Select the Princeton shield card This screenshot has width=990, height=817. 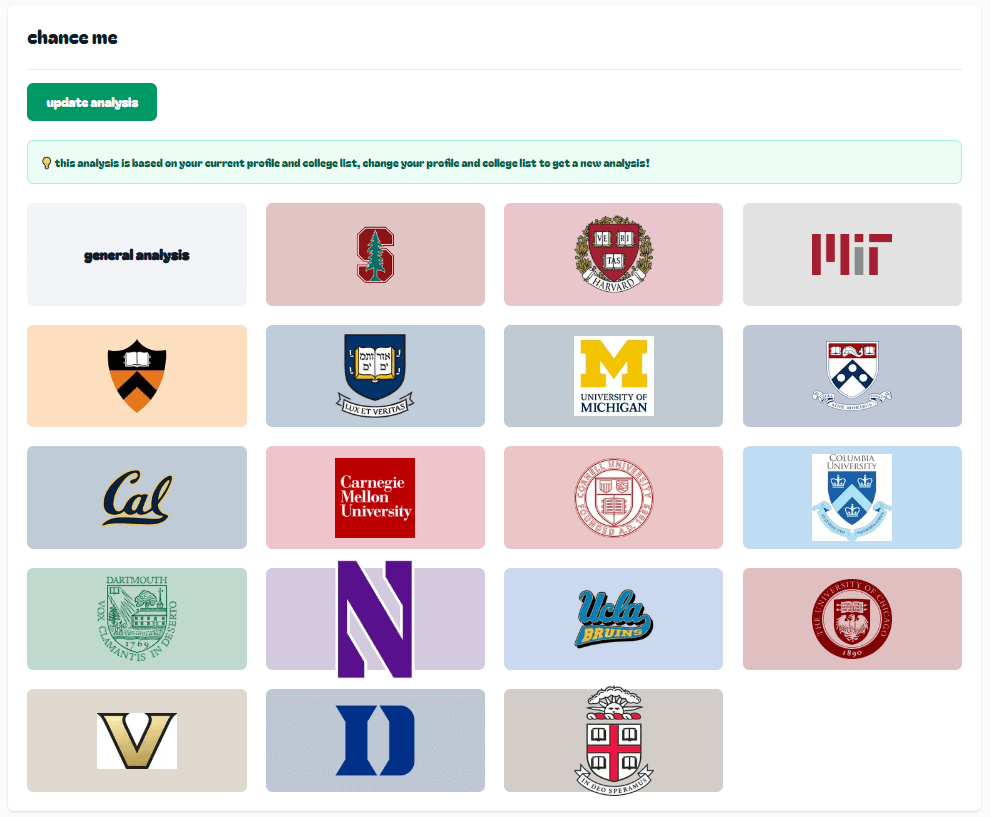coord(137,376)
